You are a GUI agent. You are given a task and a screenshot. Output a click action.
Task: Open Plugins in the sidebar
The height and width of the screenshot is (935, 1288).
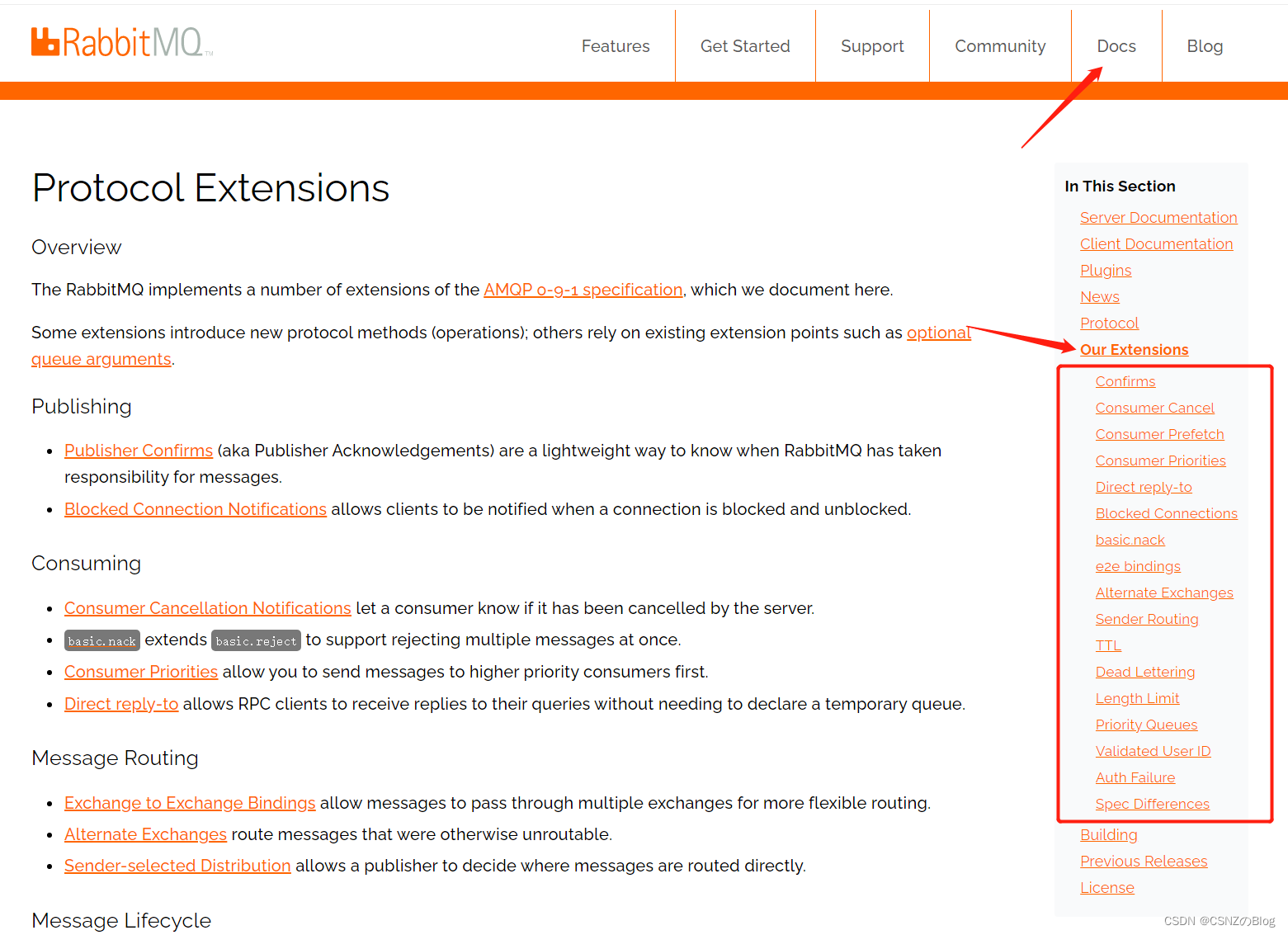pos(1106,271)
